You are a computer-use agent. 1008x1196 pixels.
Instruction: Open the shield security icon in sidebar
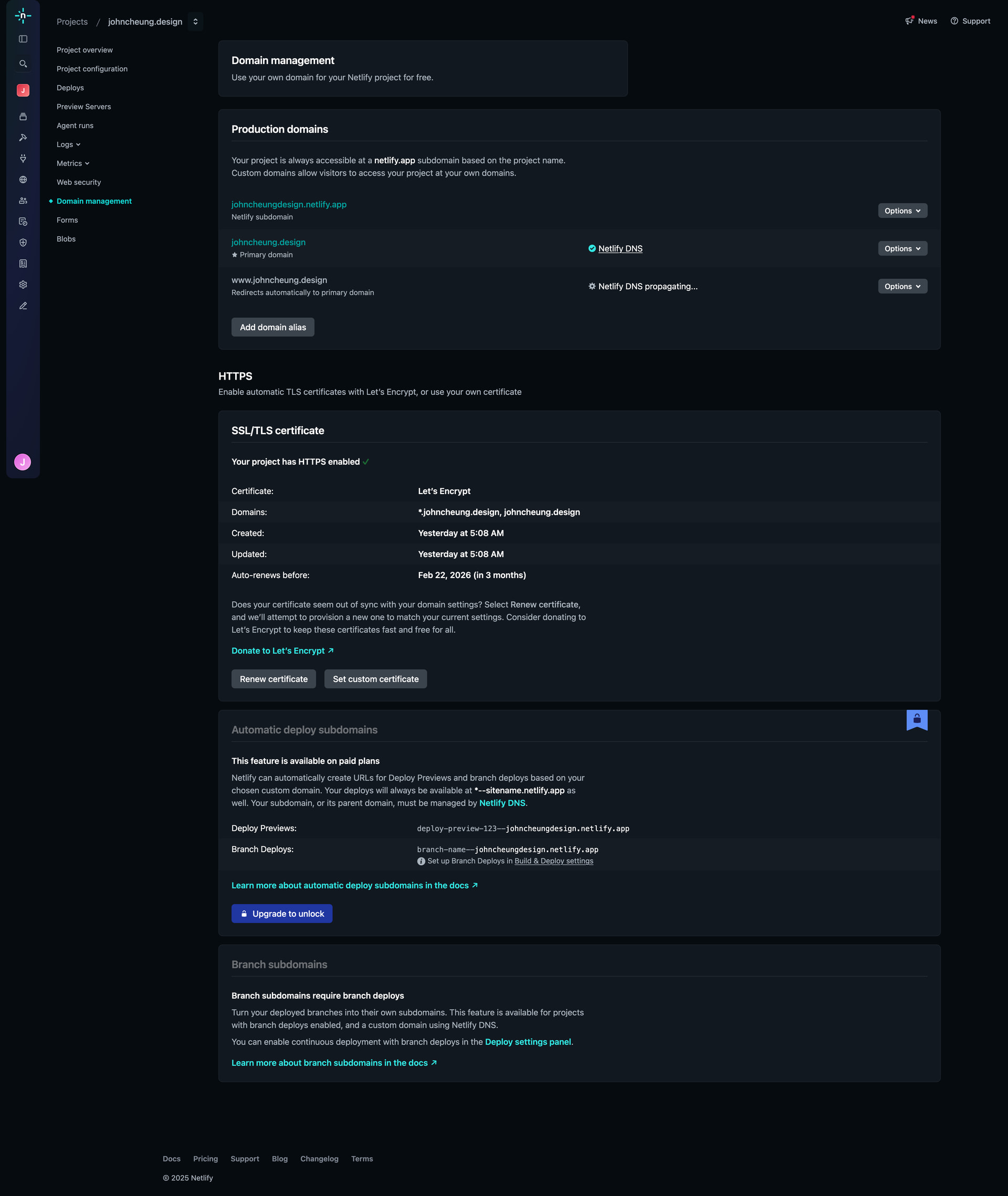point(23,242)
